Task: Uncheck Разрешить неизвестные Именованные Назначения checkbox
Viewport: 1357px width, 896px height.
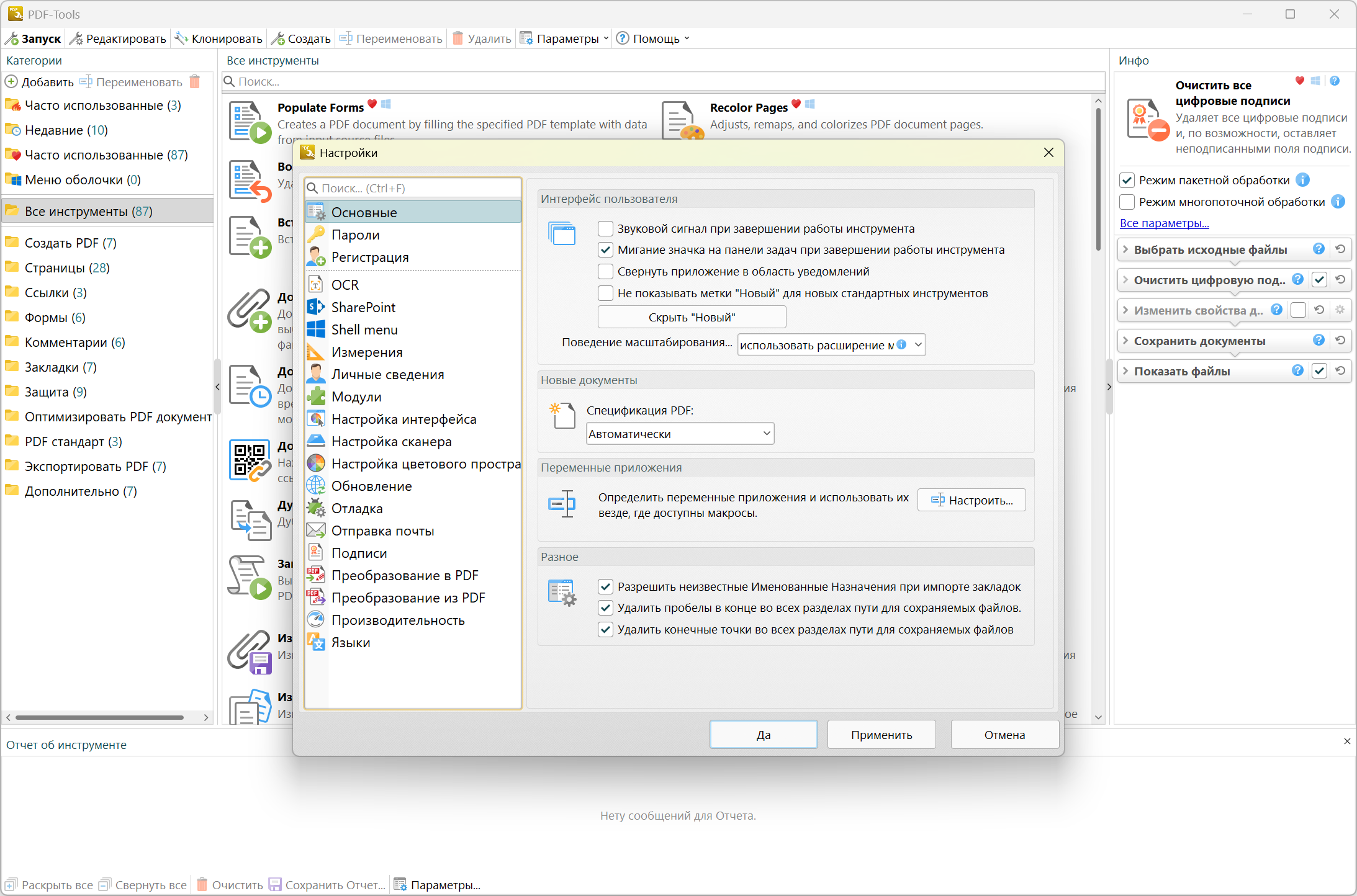Action: (x=605, y=587)
